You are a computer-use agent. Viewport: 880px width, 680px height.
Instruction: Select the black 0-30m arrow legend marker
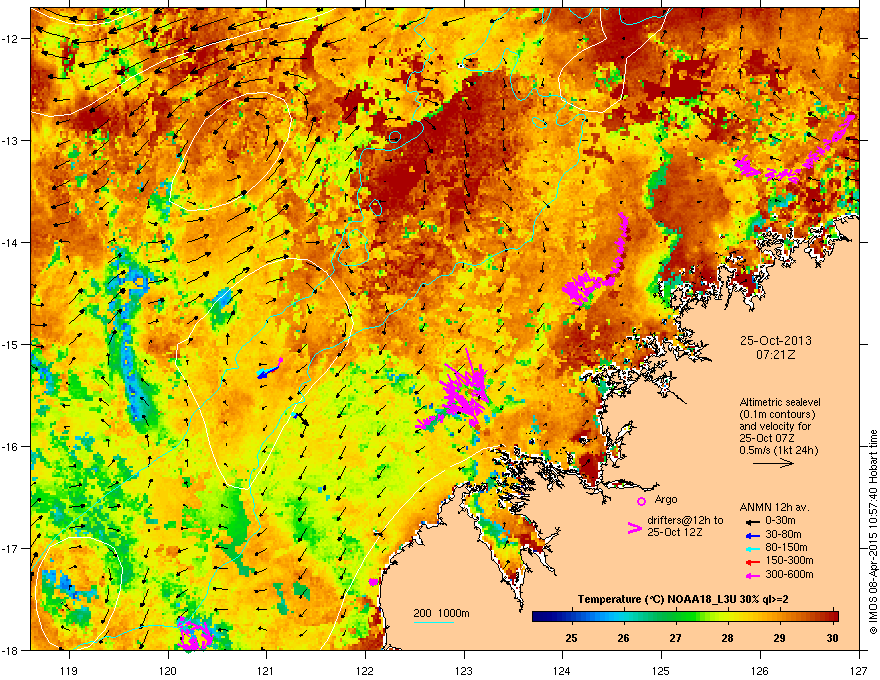[753, 521]
